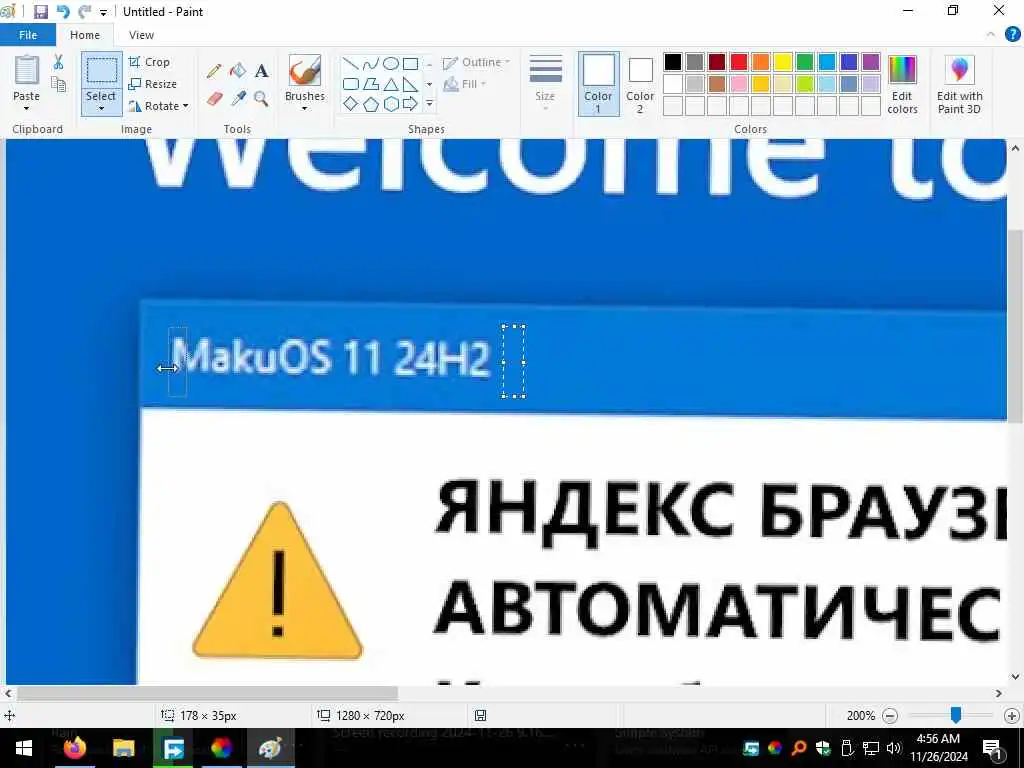Choose the Rounded rectangle shape
1024x768 pixels.
[351, 84]
